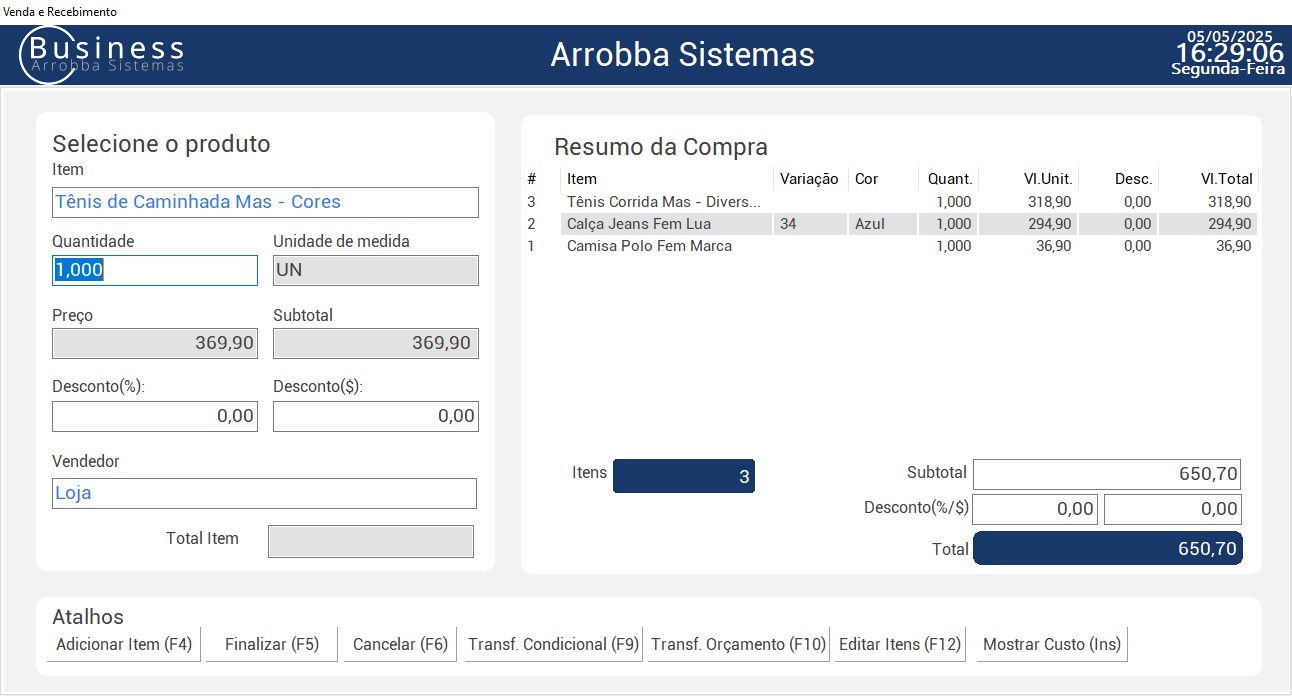Focus the Item product name field
The width and height of the screenshot is (1292, 696).
click(265, 202)
